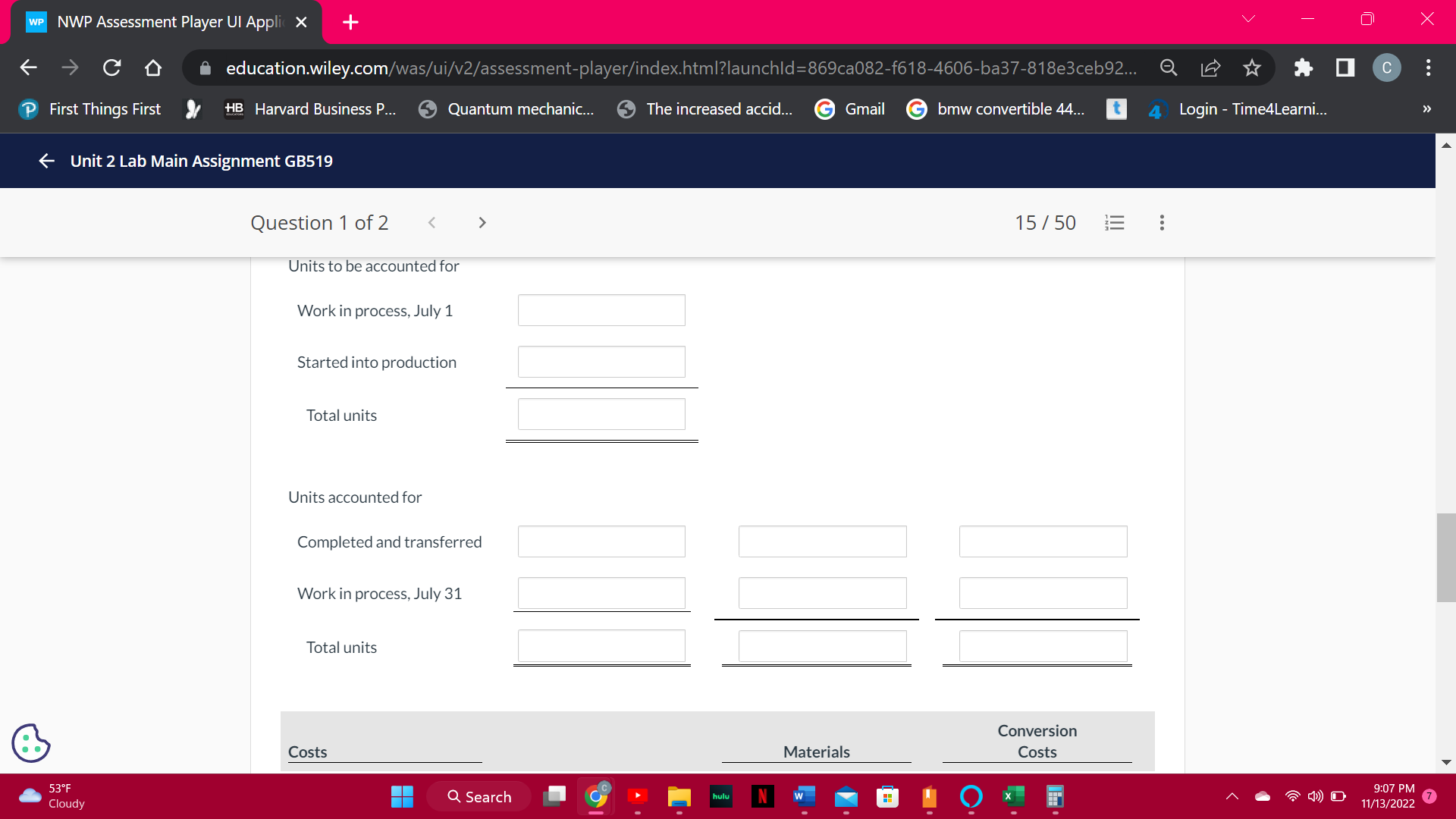Click the back arrow beside Unit 2 Lab title

pos(47,161)
